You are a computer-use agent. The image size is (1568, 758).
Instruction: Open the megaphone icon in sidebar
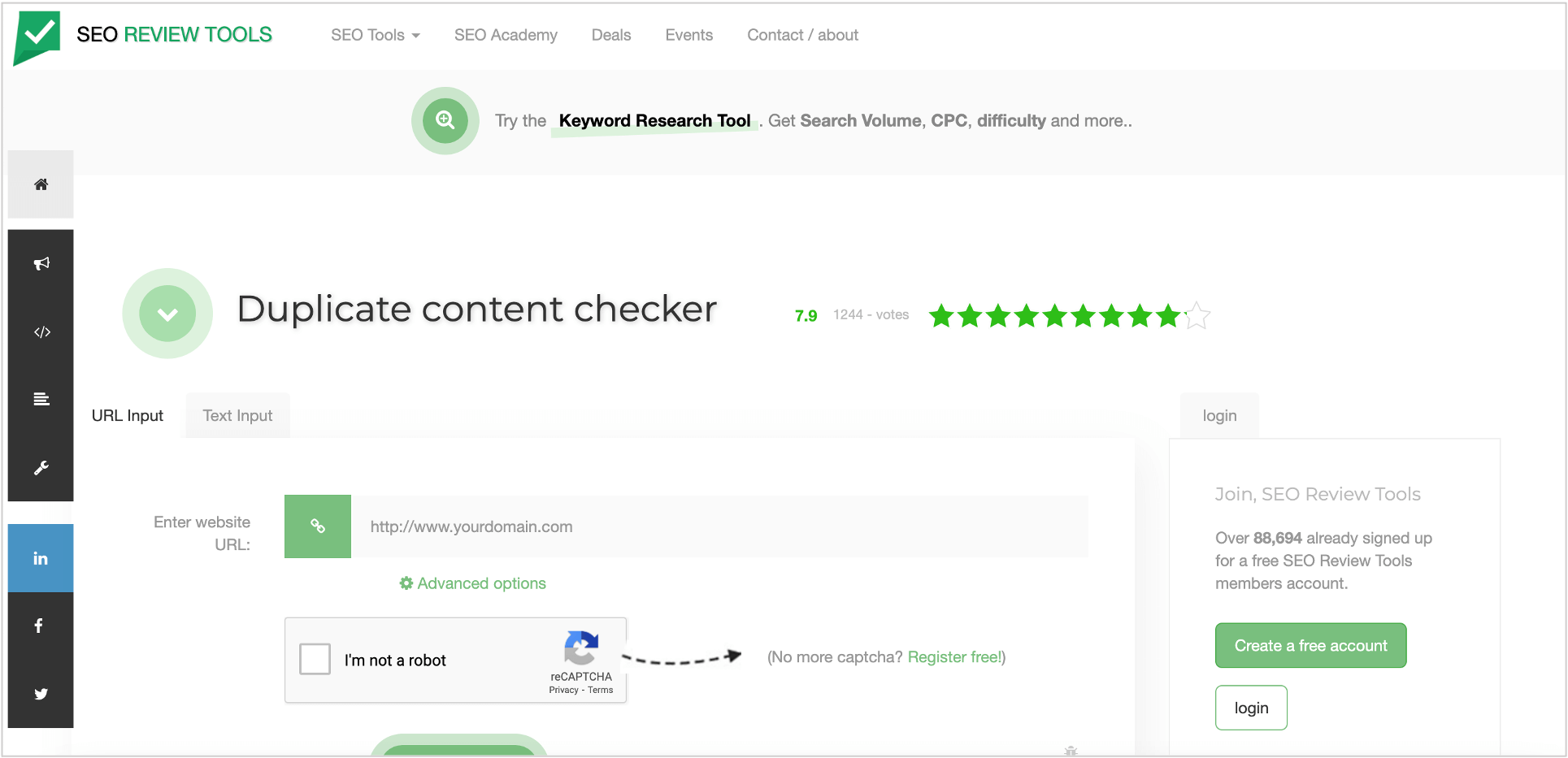coord(41,263)
